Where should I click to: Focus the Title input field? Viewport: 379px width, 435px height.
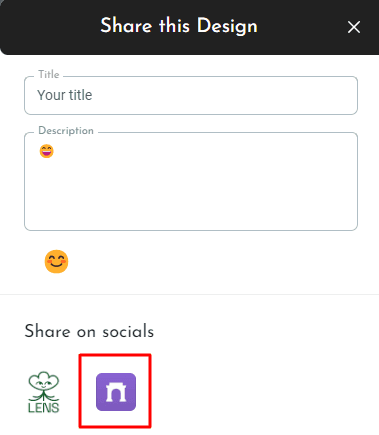(191, 95)
